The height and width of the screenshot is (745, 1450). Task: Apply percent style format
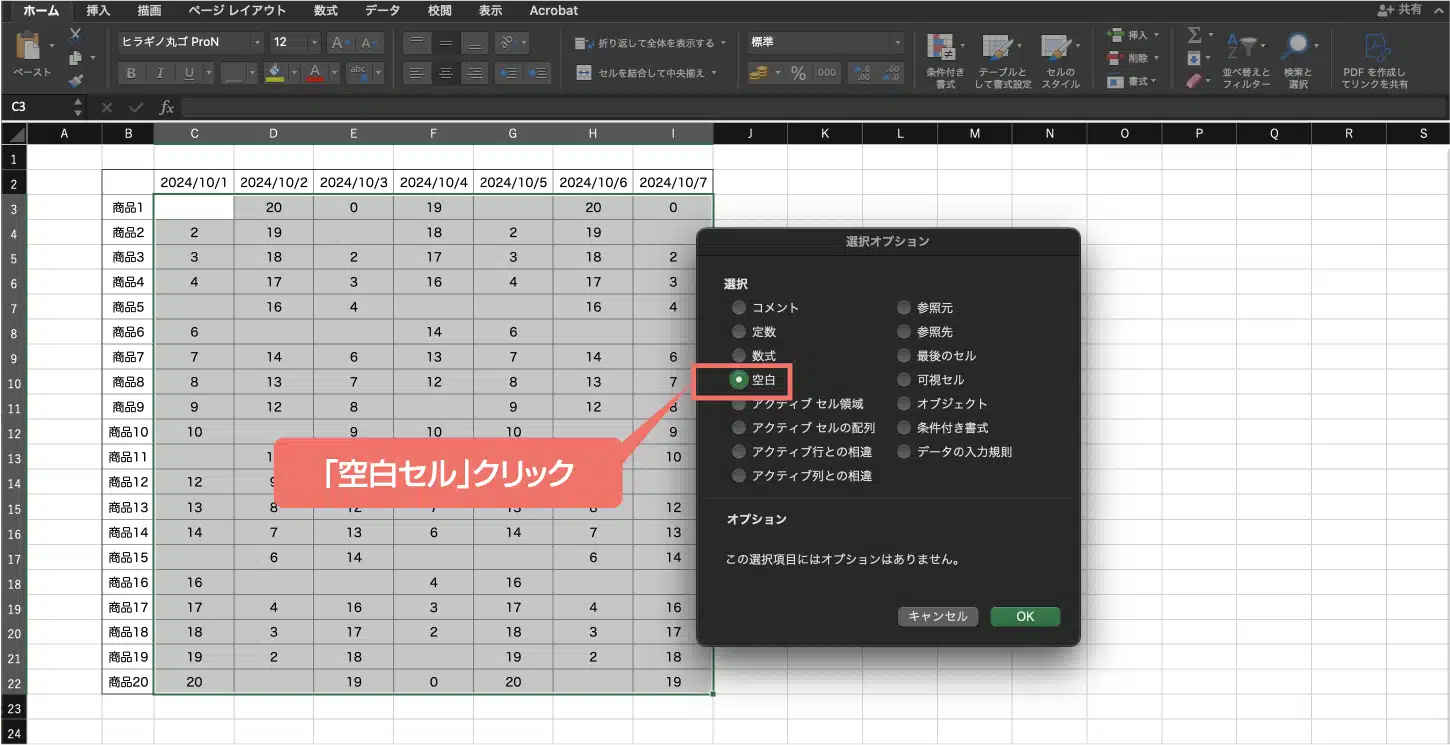798,73
